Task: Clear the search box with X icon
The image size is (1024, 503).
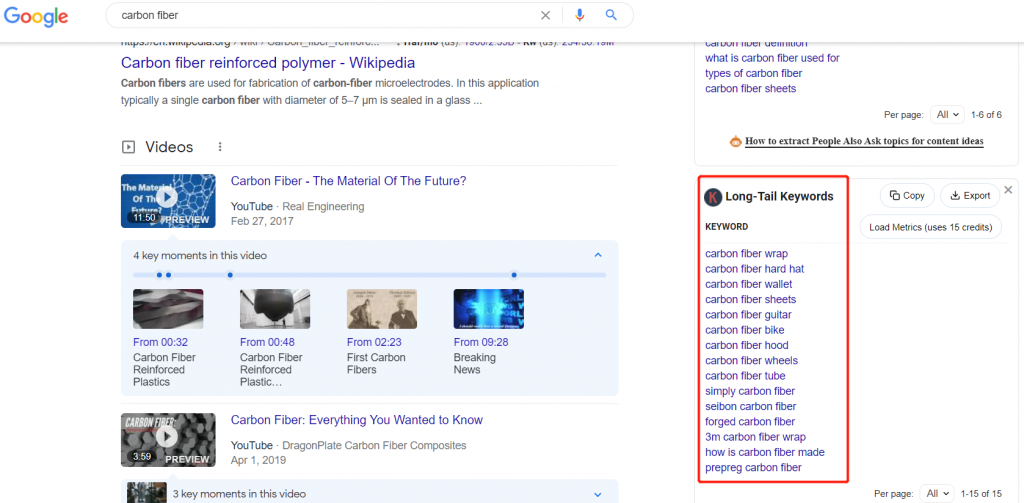Action: click(x=545, y=16)
